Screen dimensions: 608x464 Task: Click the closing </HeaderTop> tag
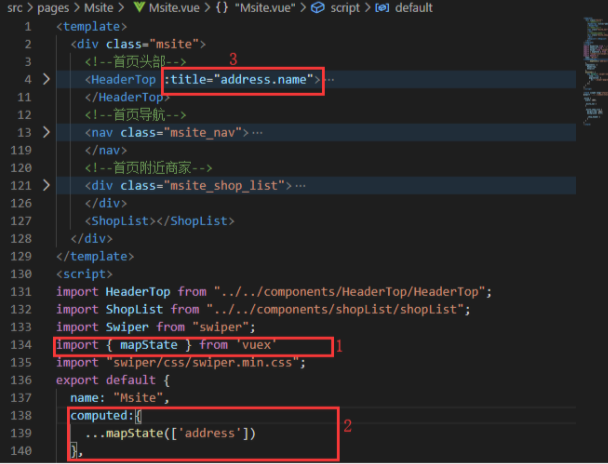pyautogui.click(x=127, y=97)
